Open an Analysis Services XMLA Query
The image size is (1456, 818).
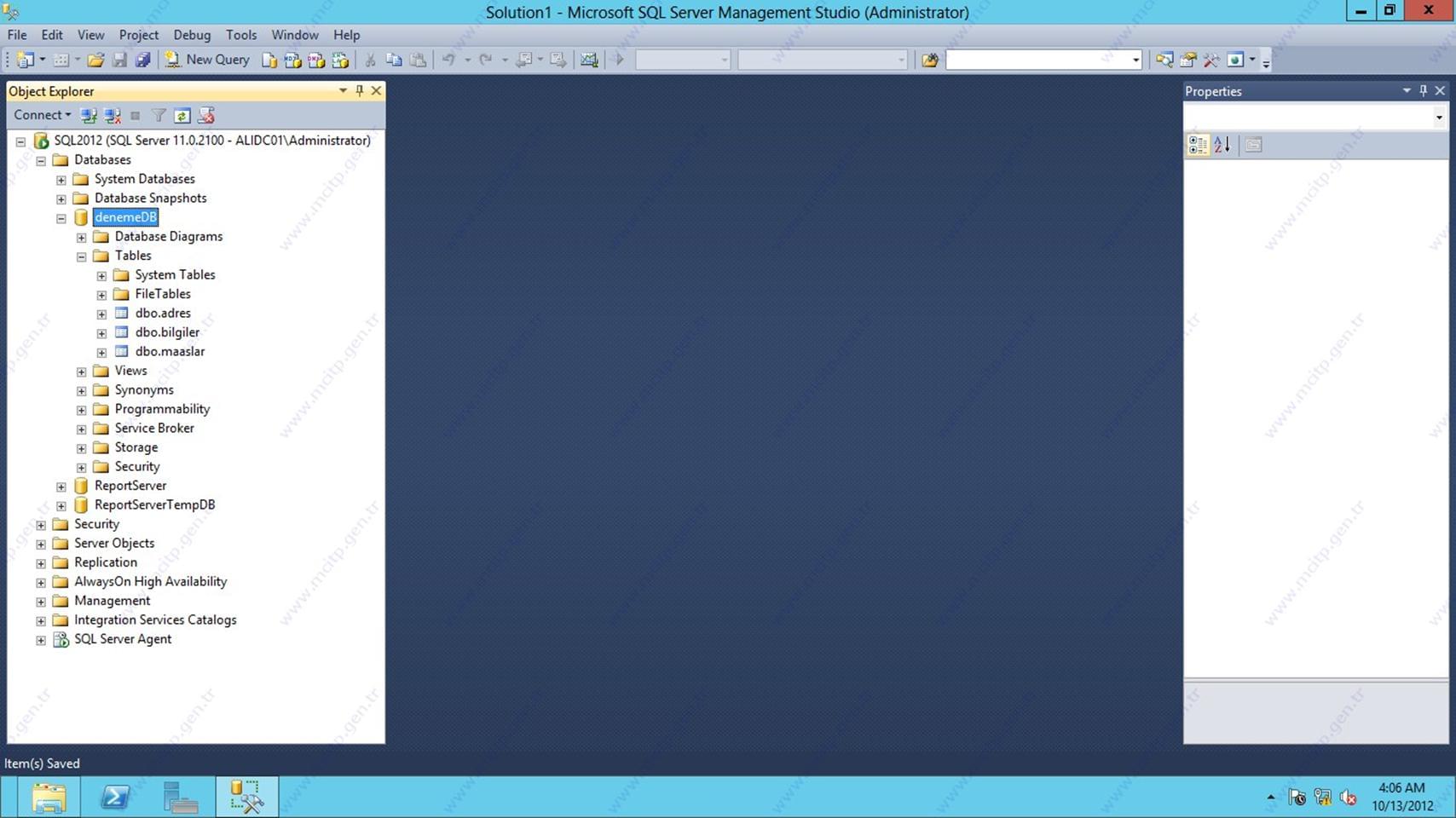tap(340, 60)
